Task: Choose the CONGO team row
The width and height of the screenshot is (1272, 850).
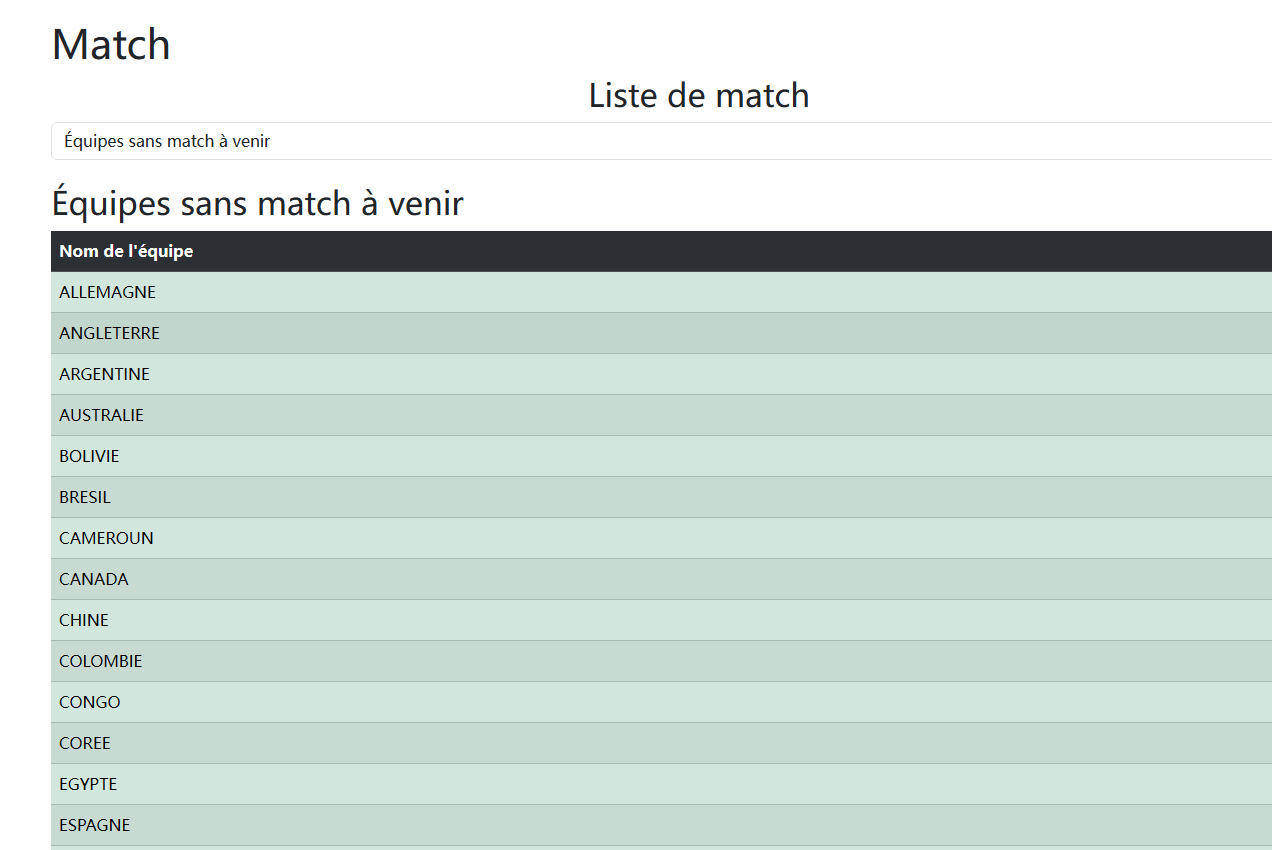Action: coord(90,702)
